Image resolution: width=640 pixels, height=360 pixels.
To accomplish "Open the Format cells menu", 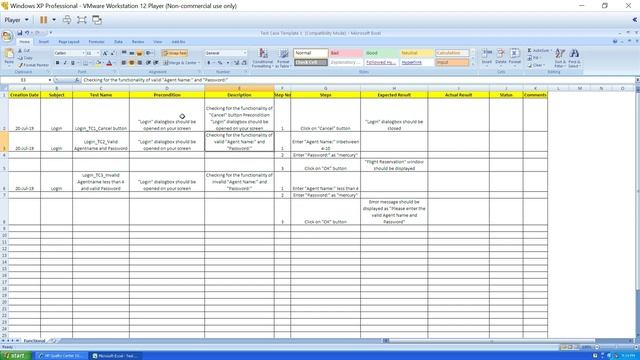I will (515, 57).
